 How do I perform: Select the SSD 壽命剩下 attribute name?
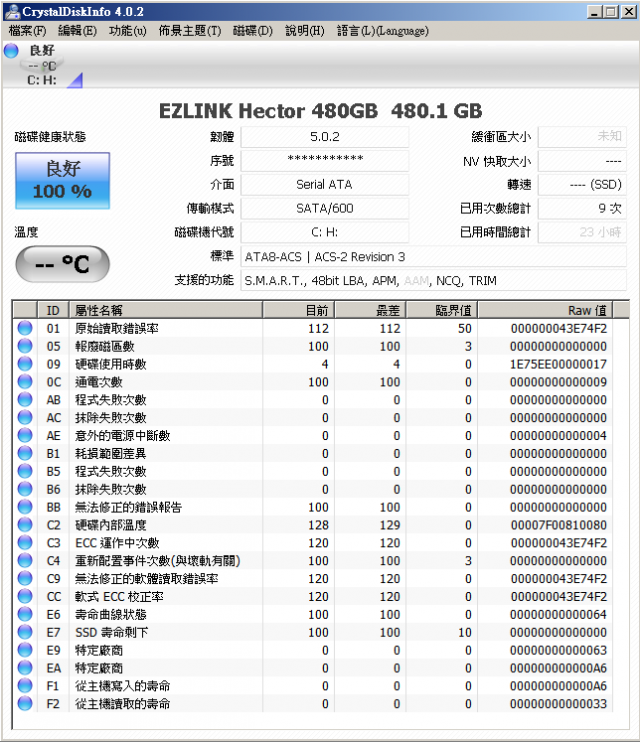point(112,632)
